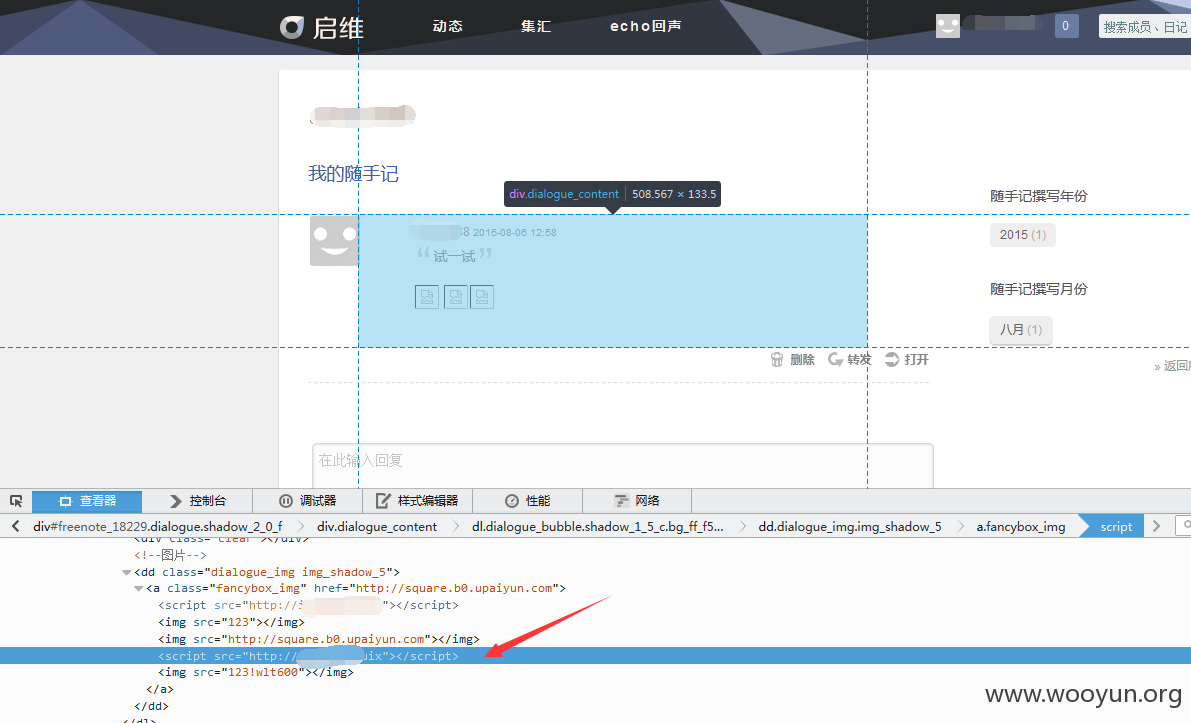Click the reply input field 在此输入回复
Screen dimensions: 1191x723
tap(623, 466)
